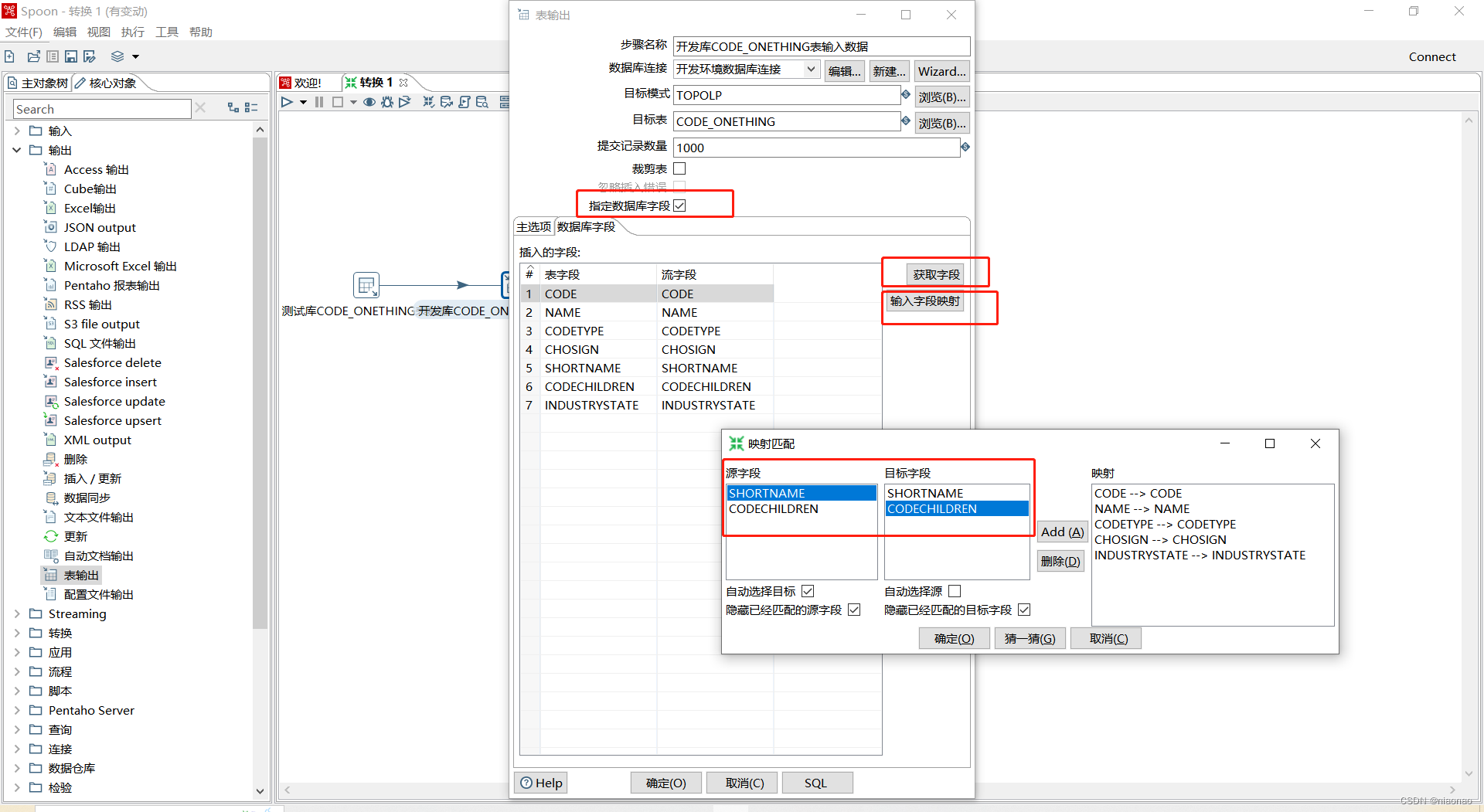This screenshot has height=812, width=1484.
Task: Run the transformation with the play icon
Action: pyautogui.click(x=288, y=102)
